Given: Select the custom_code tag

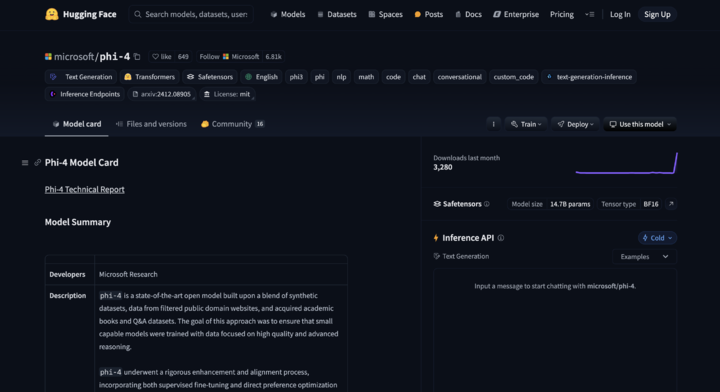Looking at the screenshot, I should 513,77.
